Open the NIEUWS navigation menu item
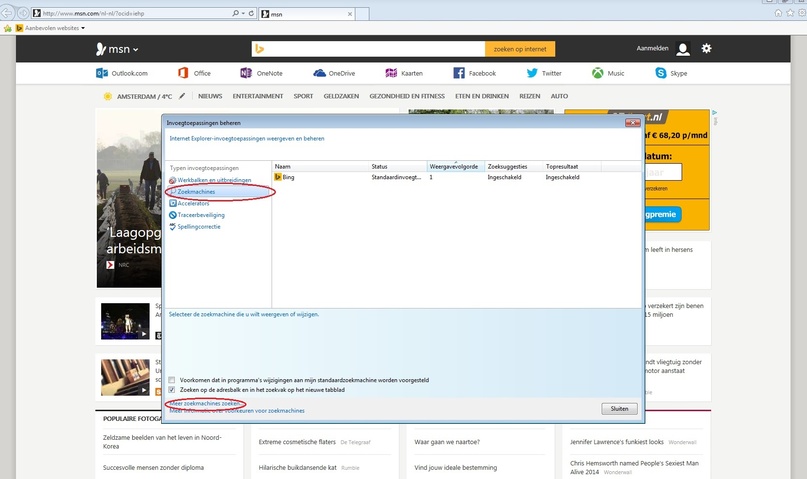 [x=210, y=96]
